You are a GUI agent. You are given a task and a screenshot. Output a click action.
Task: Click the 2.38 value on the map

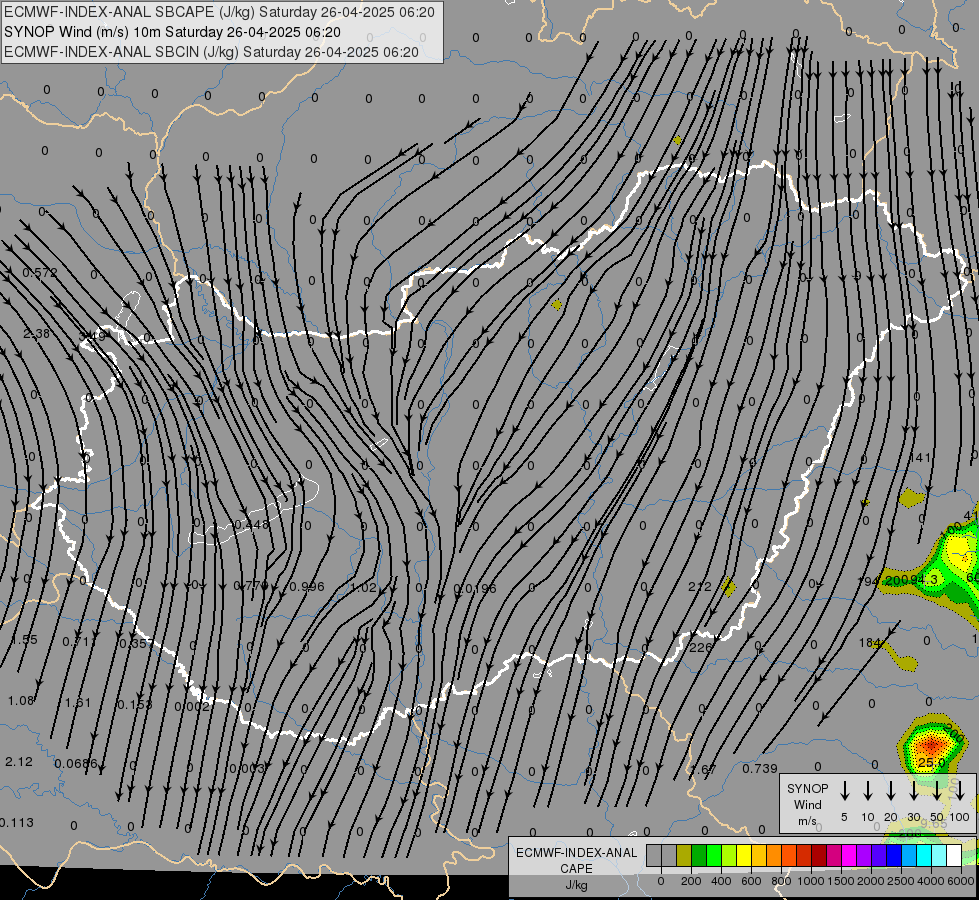pos(36,334)
